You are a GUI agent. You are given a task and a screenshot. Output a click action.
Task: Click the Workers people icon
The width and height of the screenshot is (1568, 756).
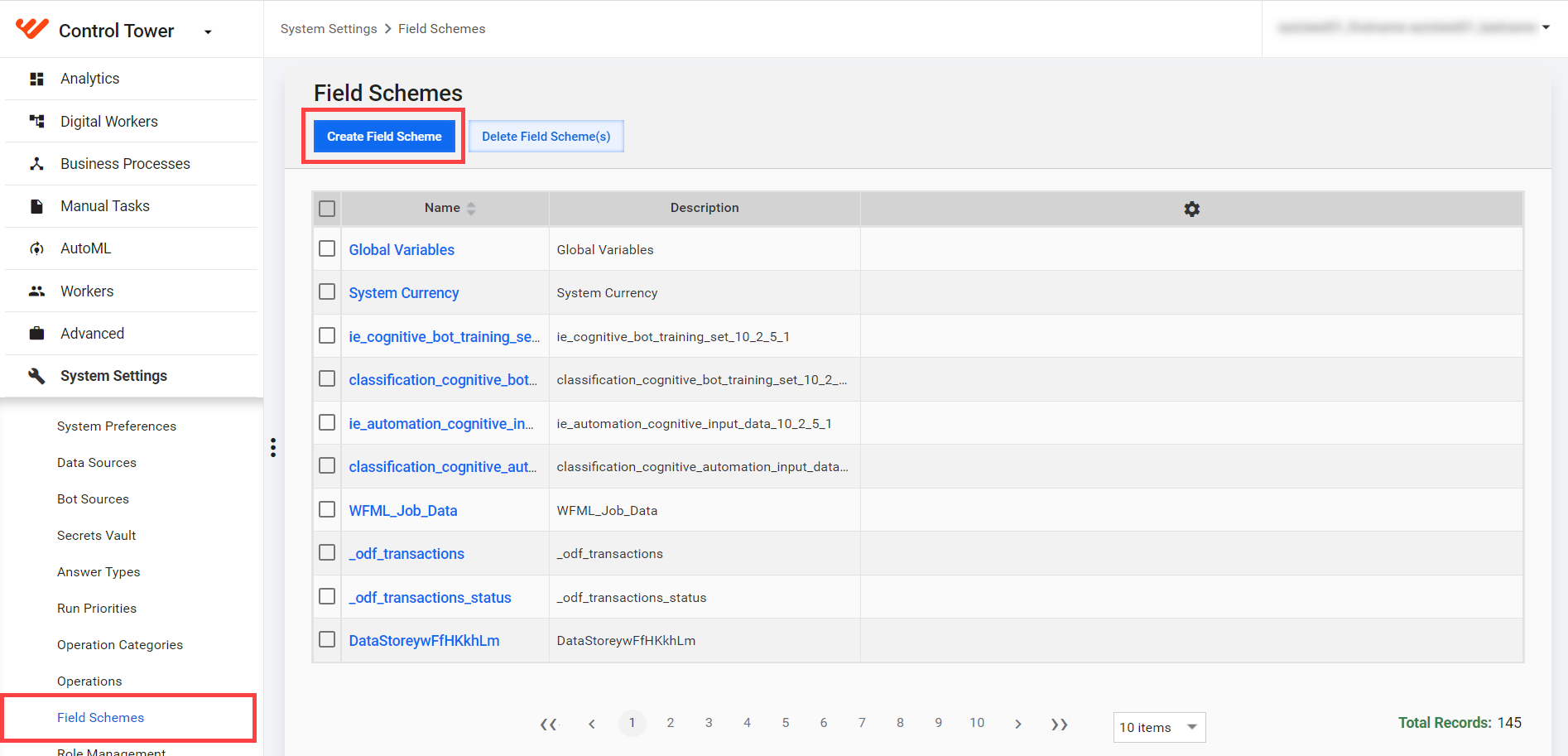[36, 291]
